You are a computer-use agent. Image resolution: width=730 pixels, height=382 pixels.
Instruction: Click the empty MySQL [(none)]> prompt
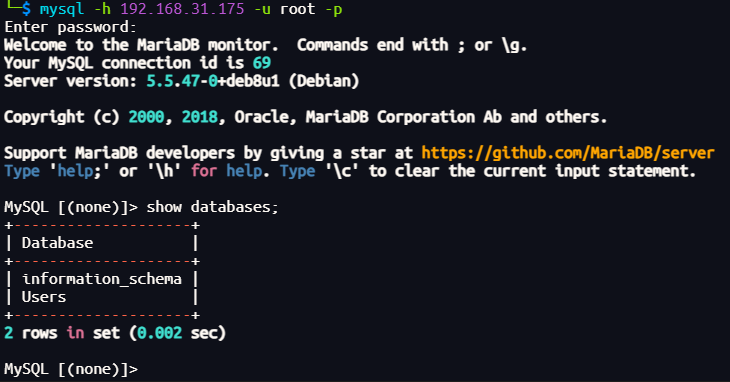click(x=71, y=369)
